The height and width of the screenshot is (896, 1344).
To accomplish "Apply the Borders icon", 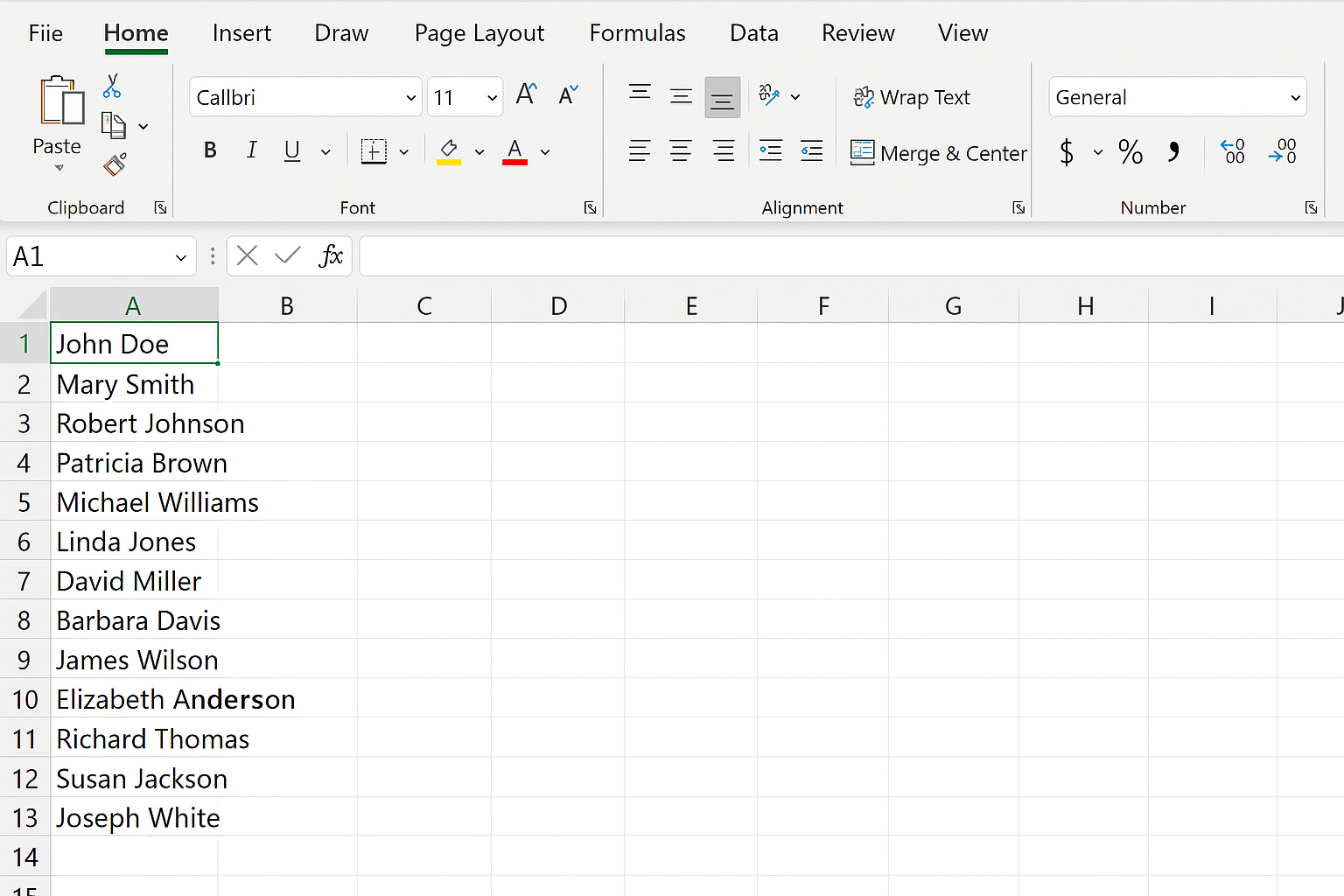I will coord(374,151).
